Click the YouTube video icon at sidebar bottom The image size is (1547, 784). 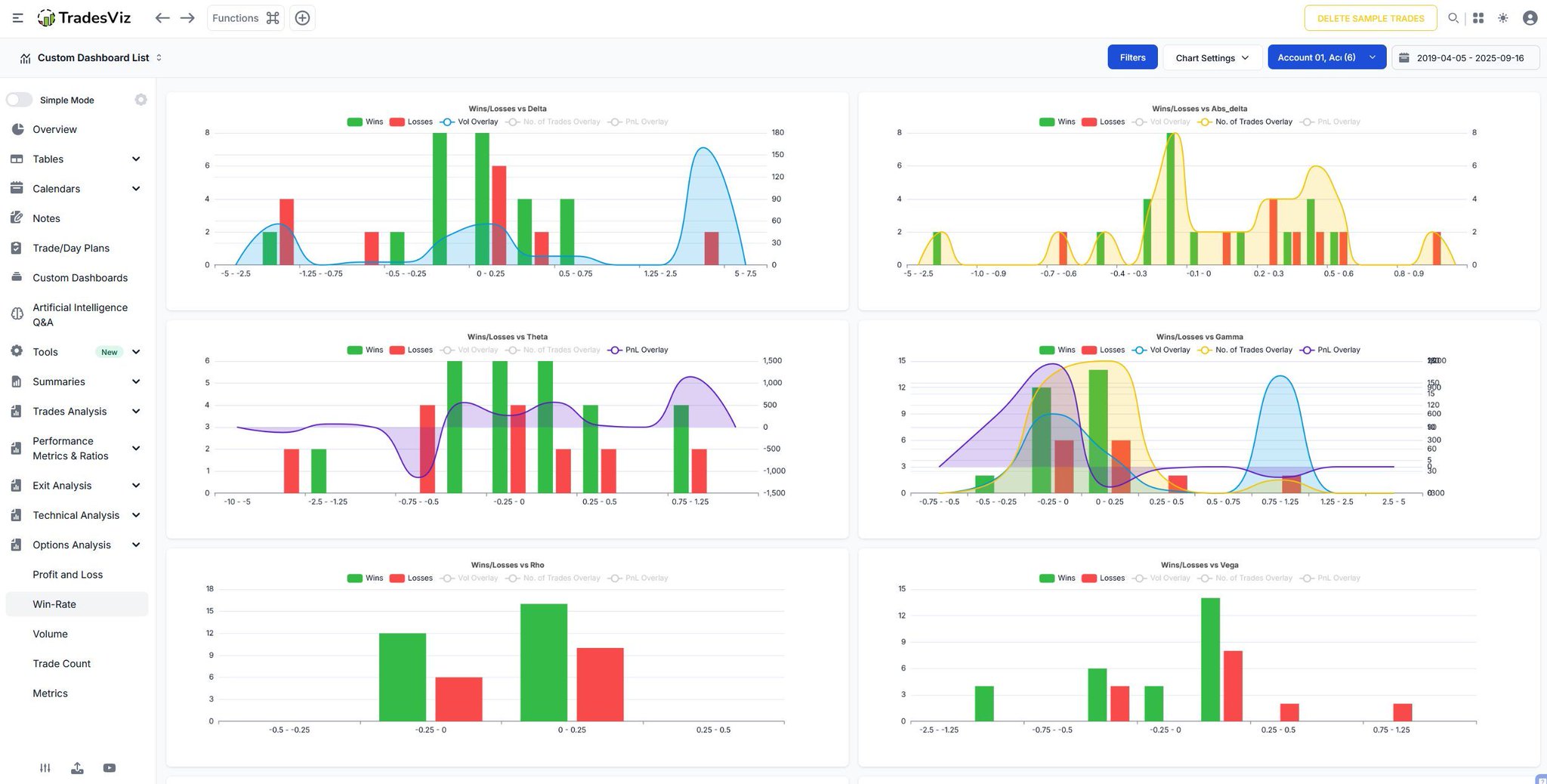110,768
